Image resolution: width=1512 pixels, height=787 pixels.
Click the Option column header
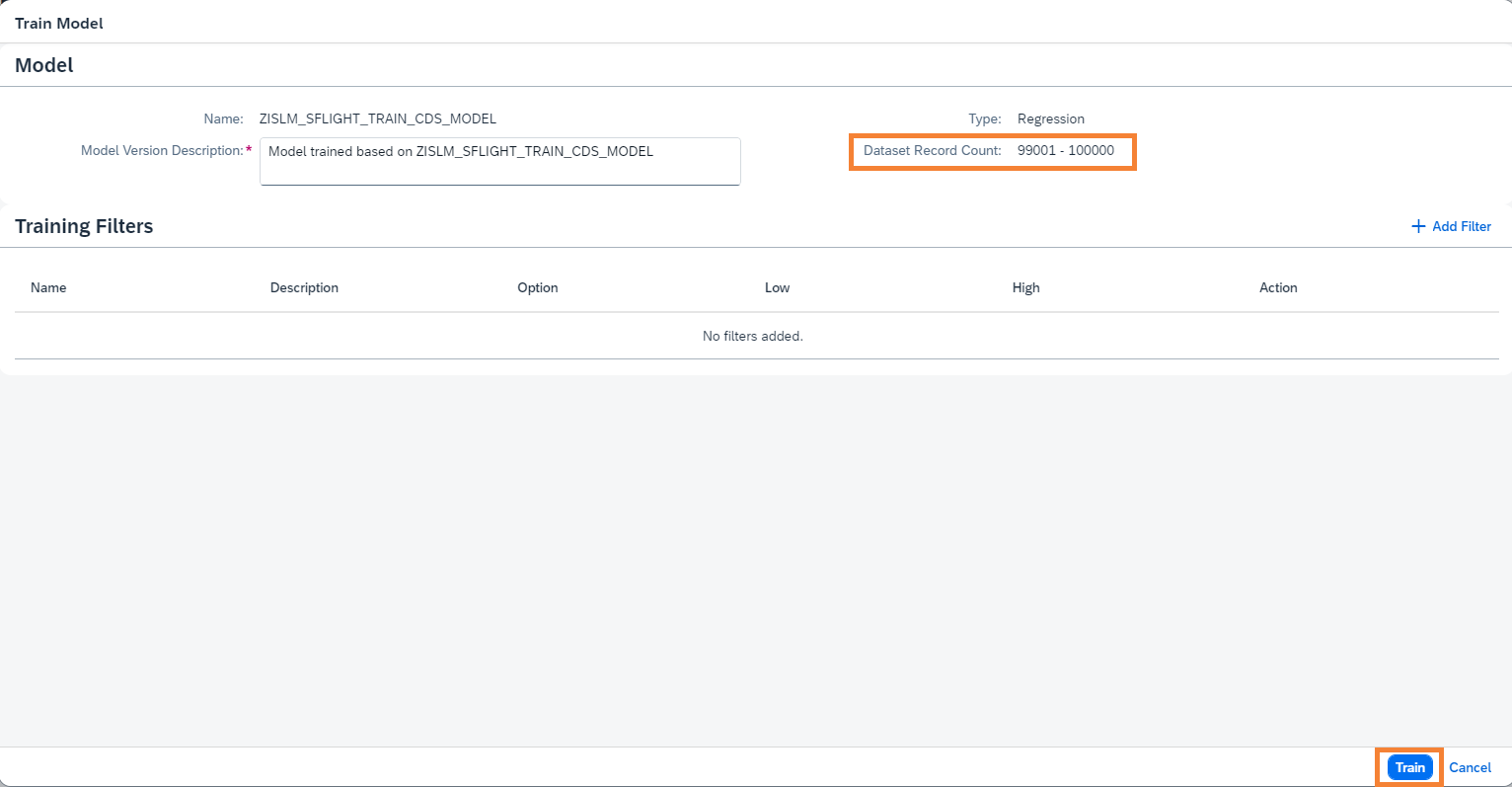537,287
